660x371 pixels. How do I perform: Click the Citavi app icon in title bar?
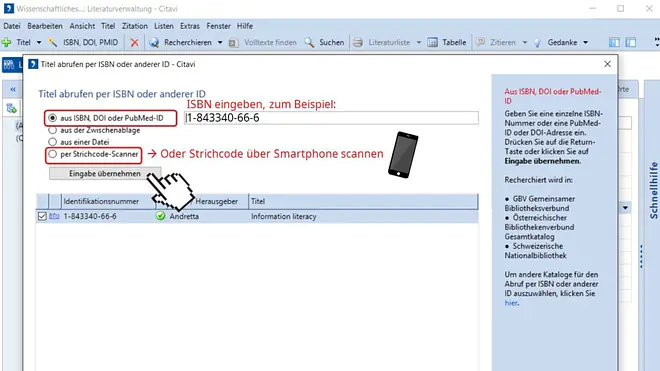[8, 8]
